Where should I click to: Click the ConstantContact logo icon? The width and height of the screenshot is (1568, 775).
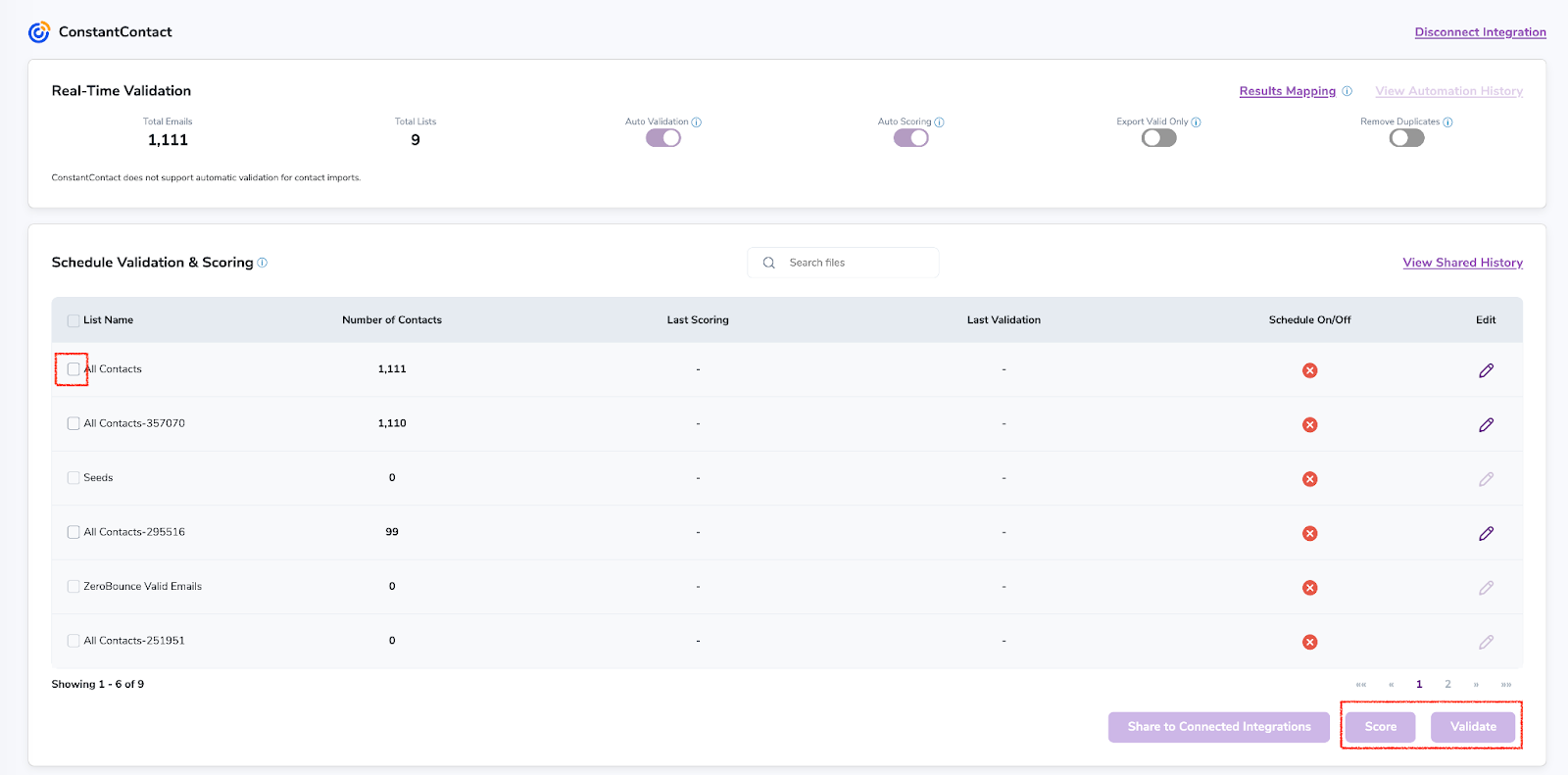coord(39,32)
